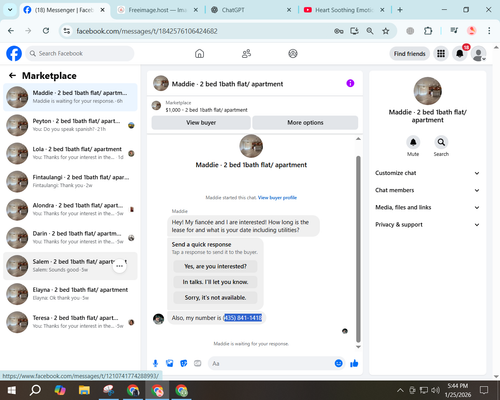The height and width of the screenshot is (400, 500).
Task: Open conversation information purple icon
Action: [x=350, y=83]
